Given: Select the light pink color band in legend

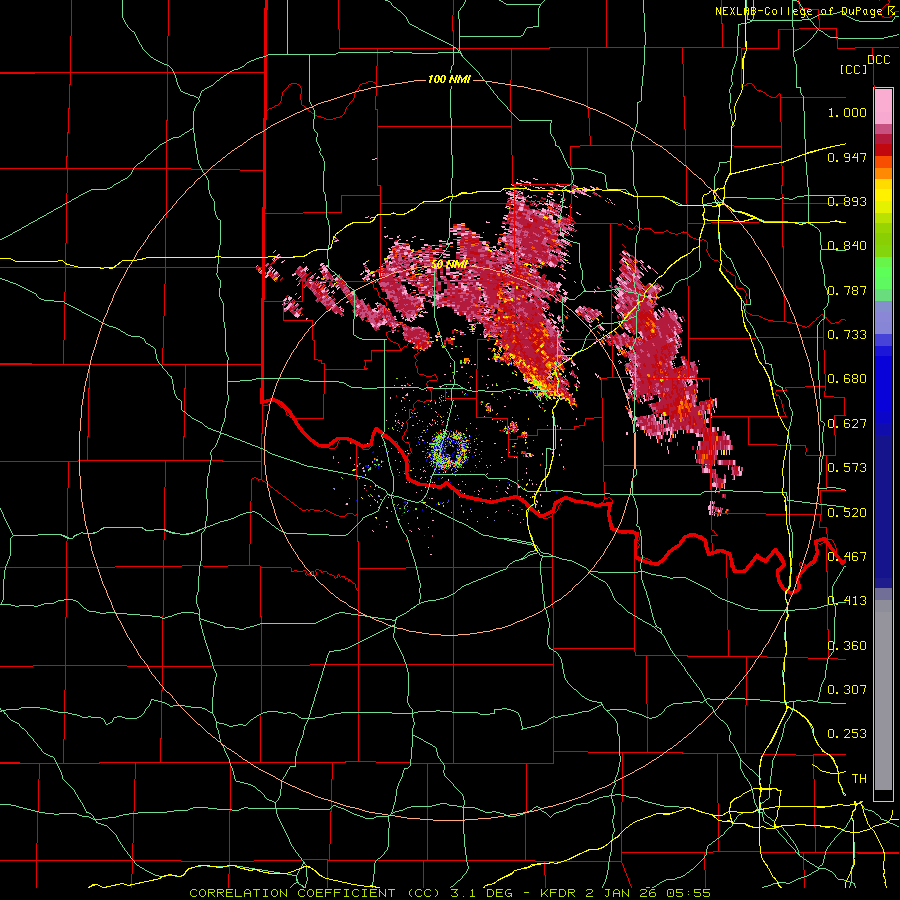Looking at the screenshot, I should click(x=883, y=107).
